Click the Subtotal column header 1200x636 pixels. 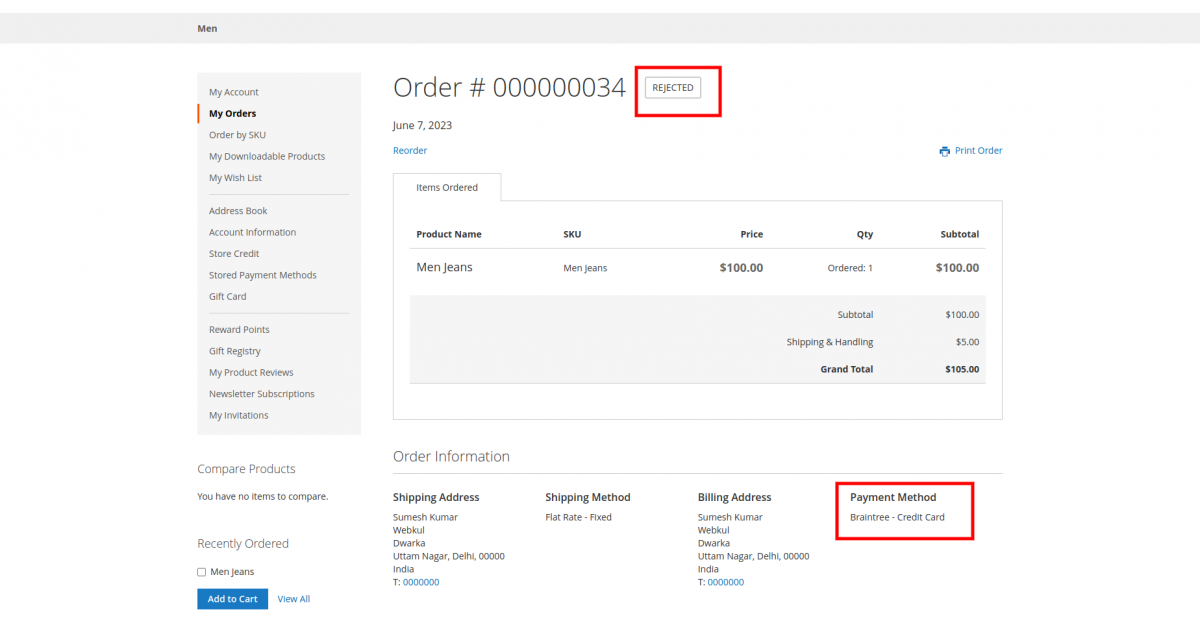(959, 234)
